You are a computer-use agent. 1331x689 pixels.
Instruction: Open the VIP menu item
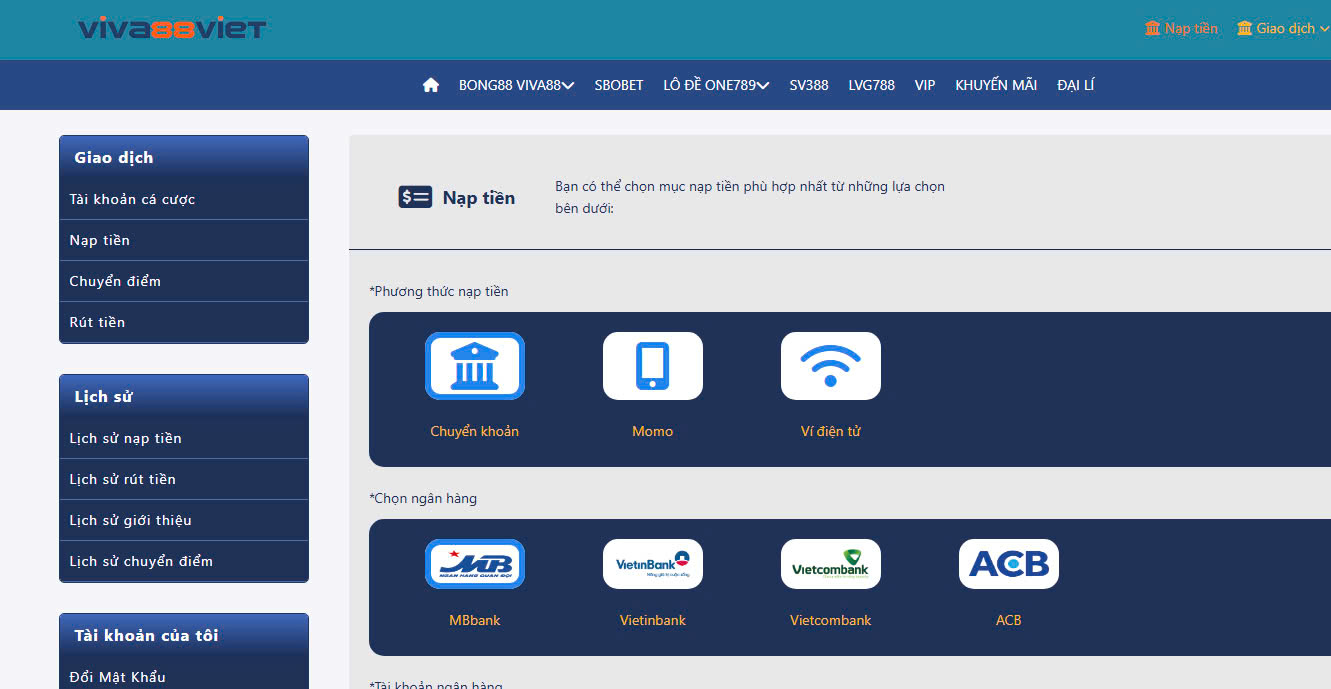pos(925,85)
